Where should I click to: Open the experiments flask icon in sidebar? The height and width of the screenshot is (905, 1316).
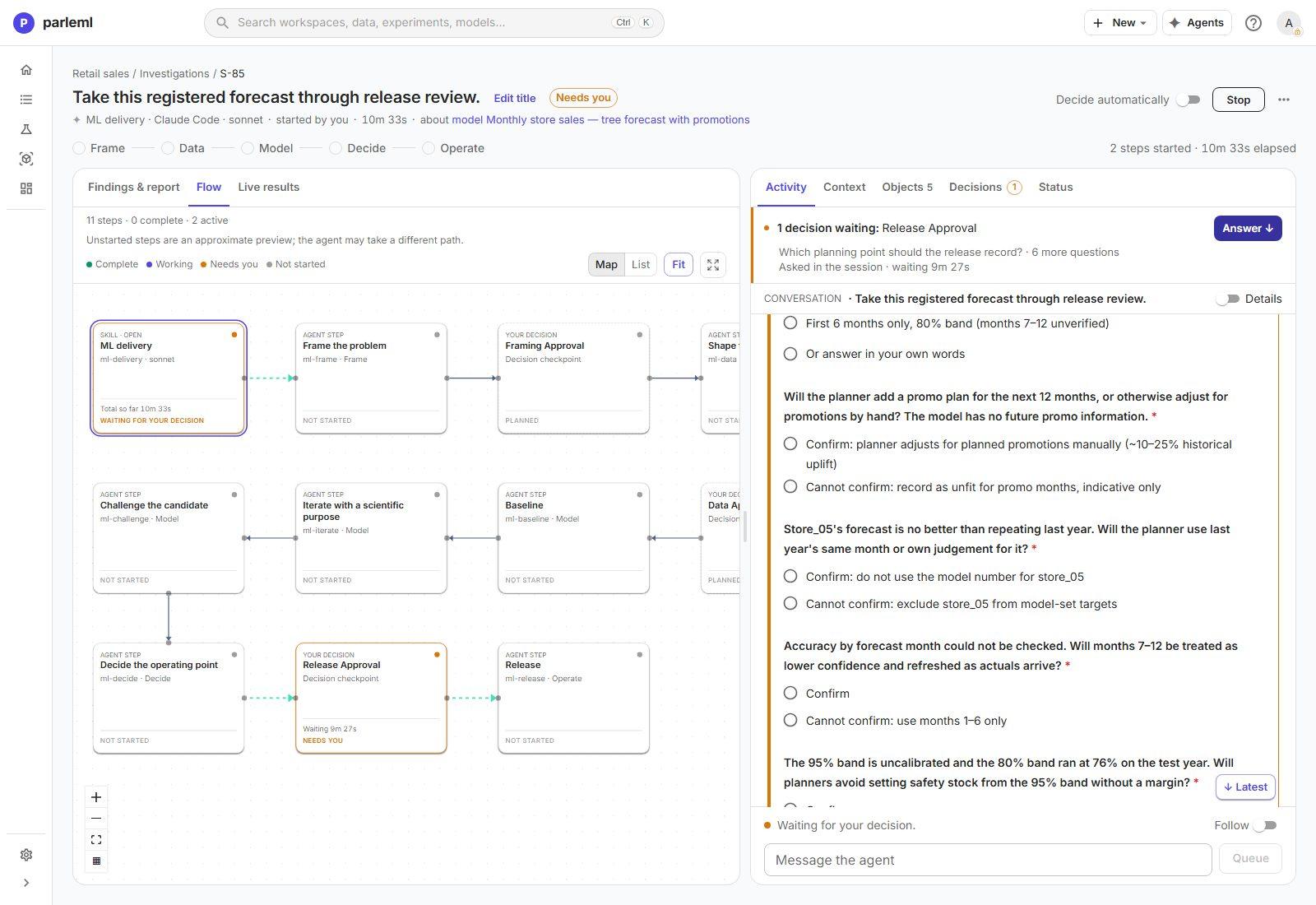point(26,129)
